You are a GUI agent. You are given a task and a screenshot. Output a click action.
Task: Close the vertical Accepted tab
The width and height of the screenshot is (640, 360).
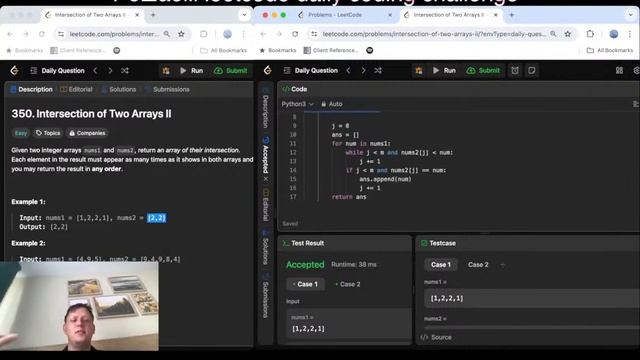(265, 179)
